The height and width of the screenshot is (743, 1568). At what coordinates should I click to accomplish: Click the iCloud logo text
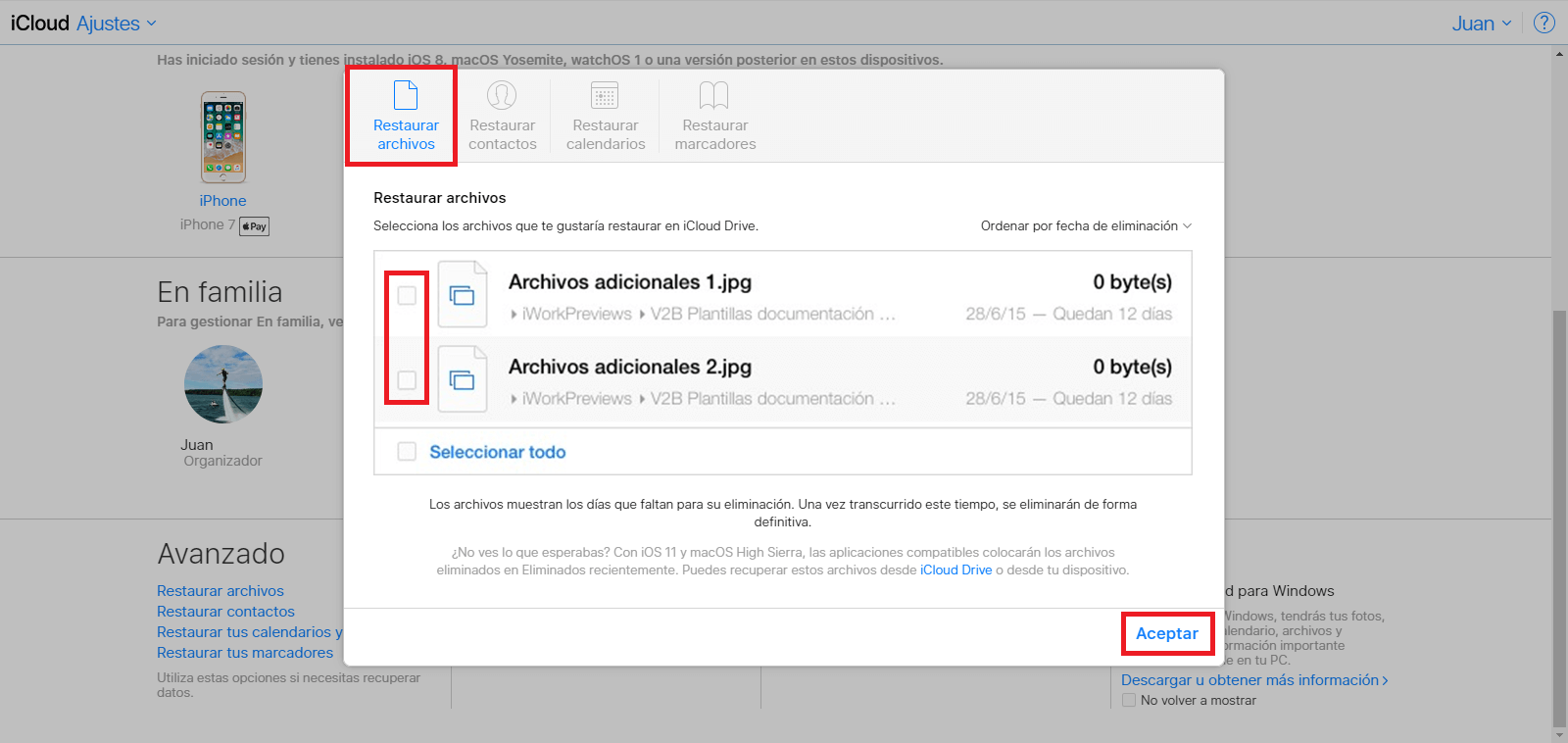(40, 24)
